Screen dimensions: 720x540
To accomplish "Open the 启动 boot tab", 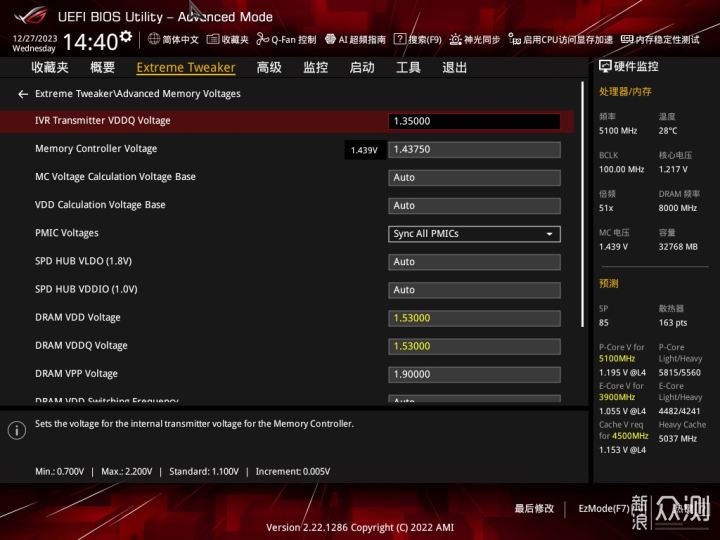I will click(362, 68).
